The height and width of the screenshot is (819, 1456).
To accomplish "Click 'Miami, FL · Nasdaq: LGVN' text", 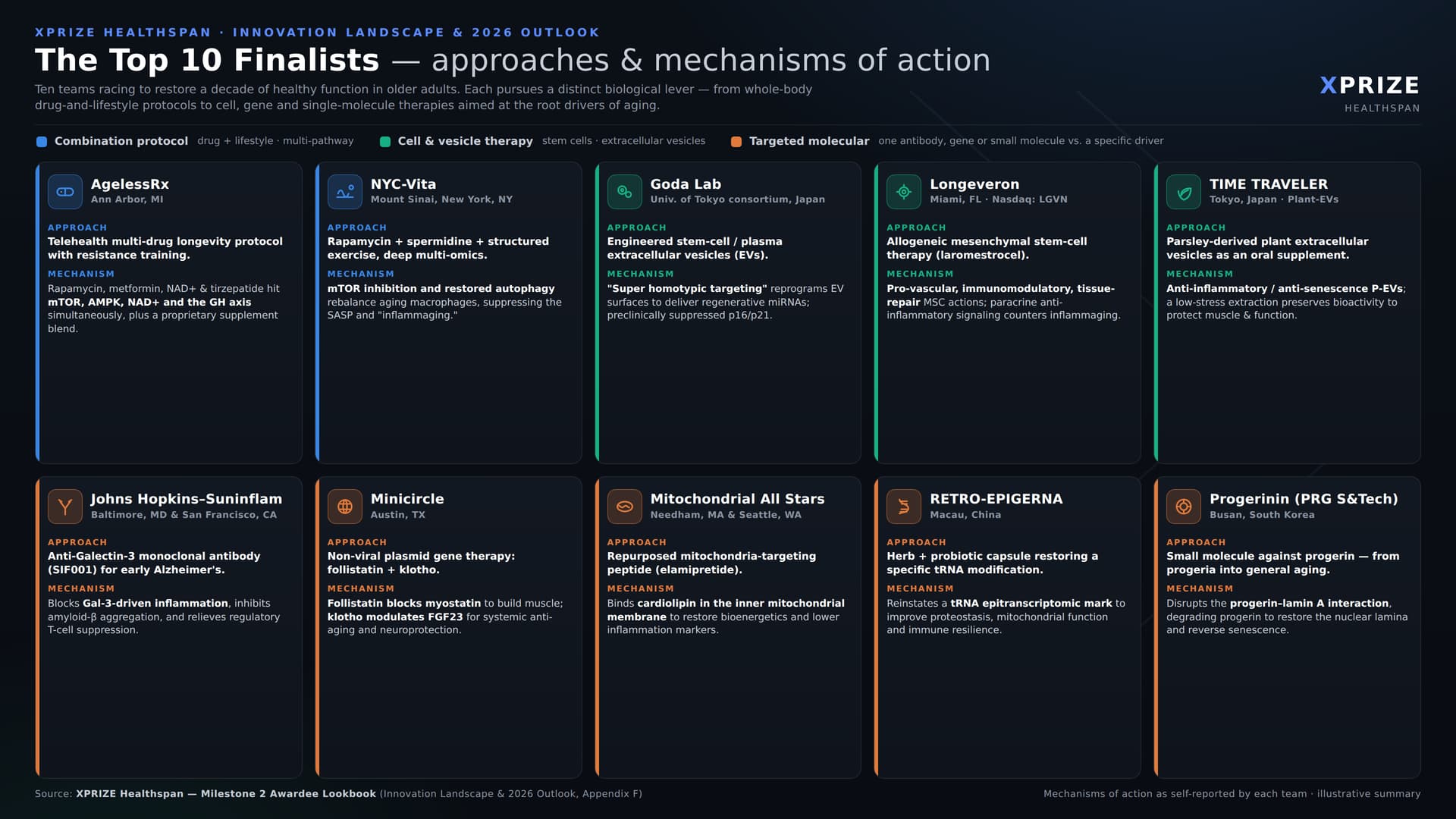I will tap(999, 199).
